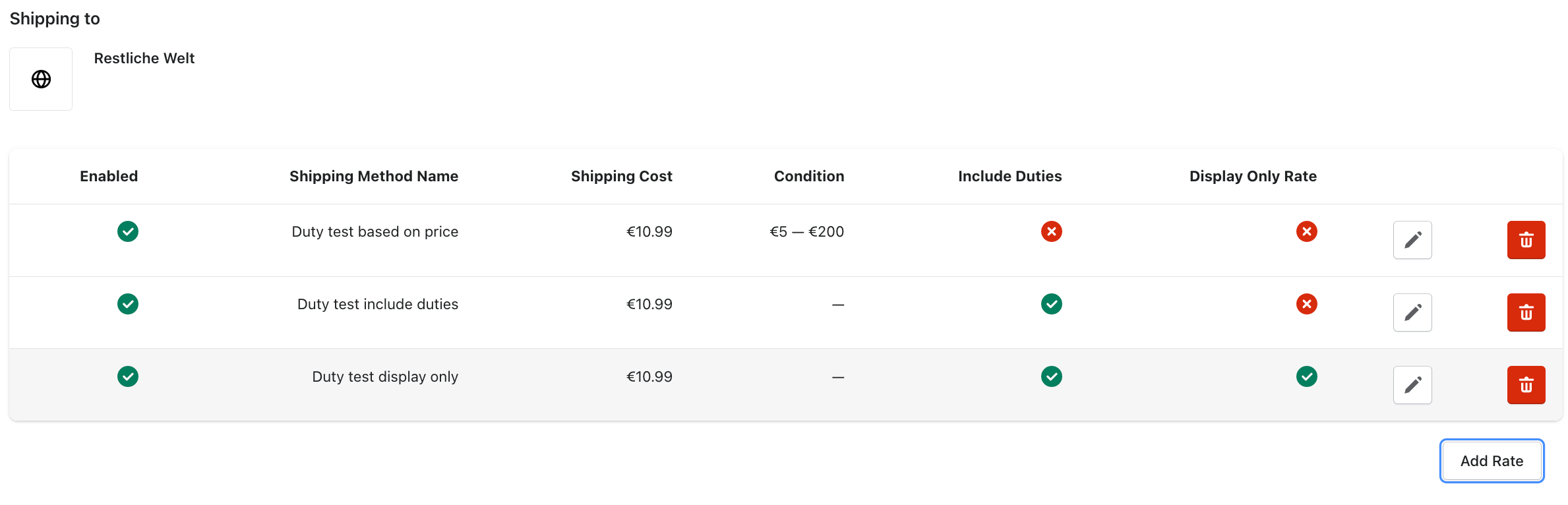
Task: Click Display Only Rate cross for 'Duty test include duties'
Action: click(x=1306, y=304)
